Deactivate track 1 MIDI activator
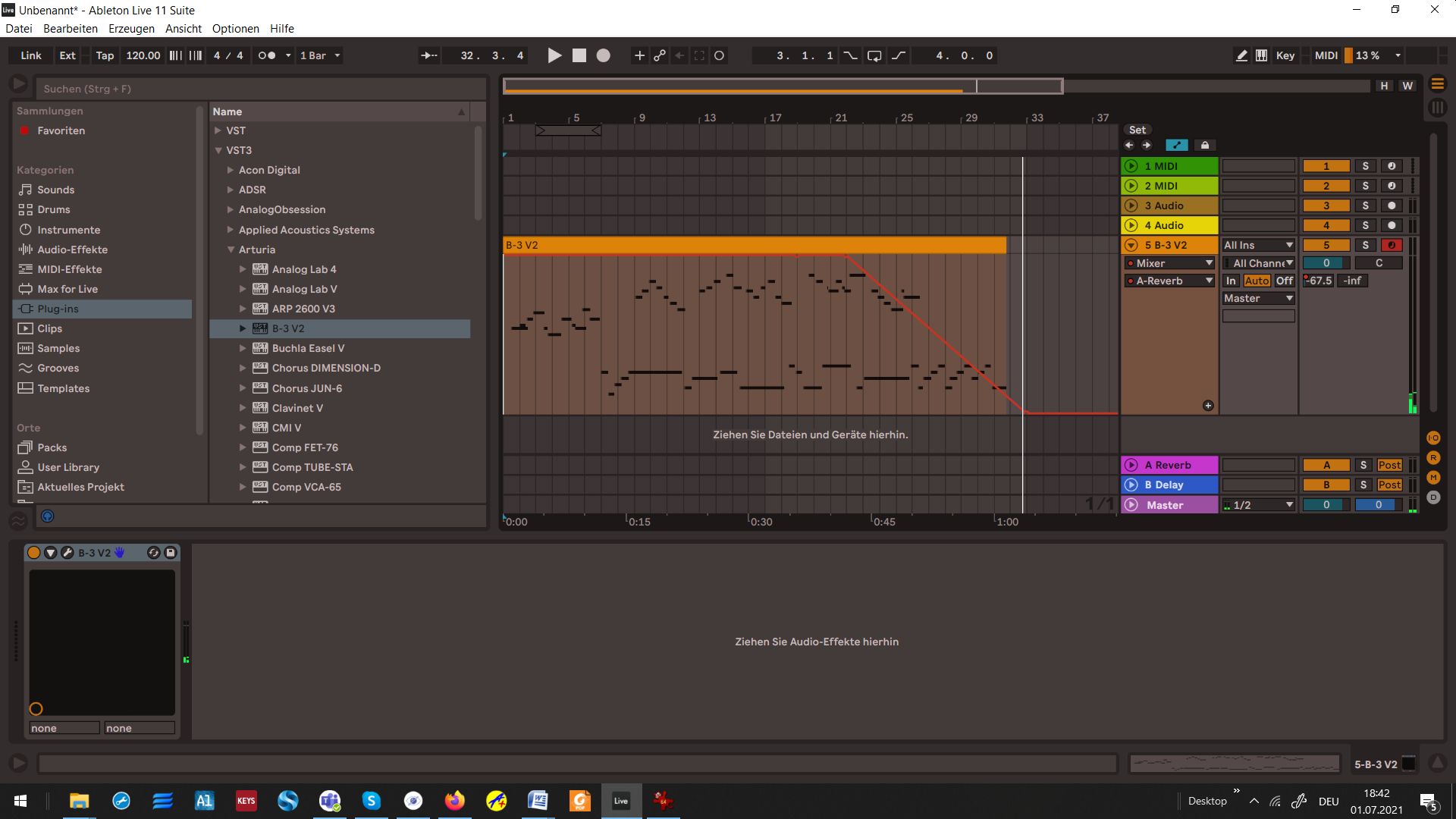 pos(1326,166)
